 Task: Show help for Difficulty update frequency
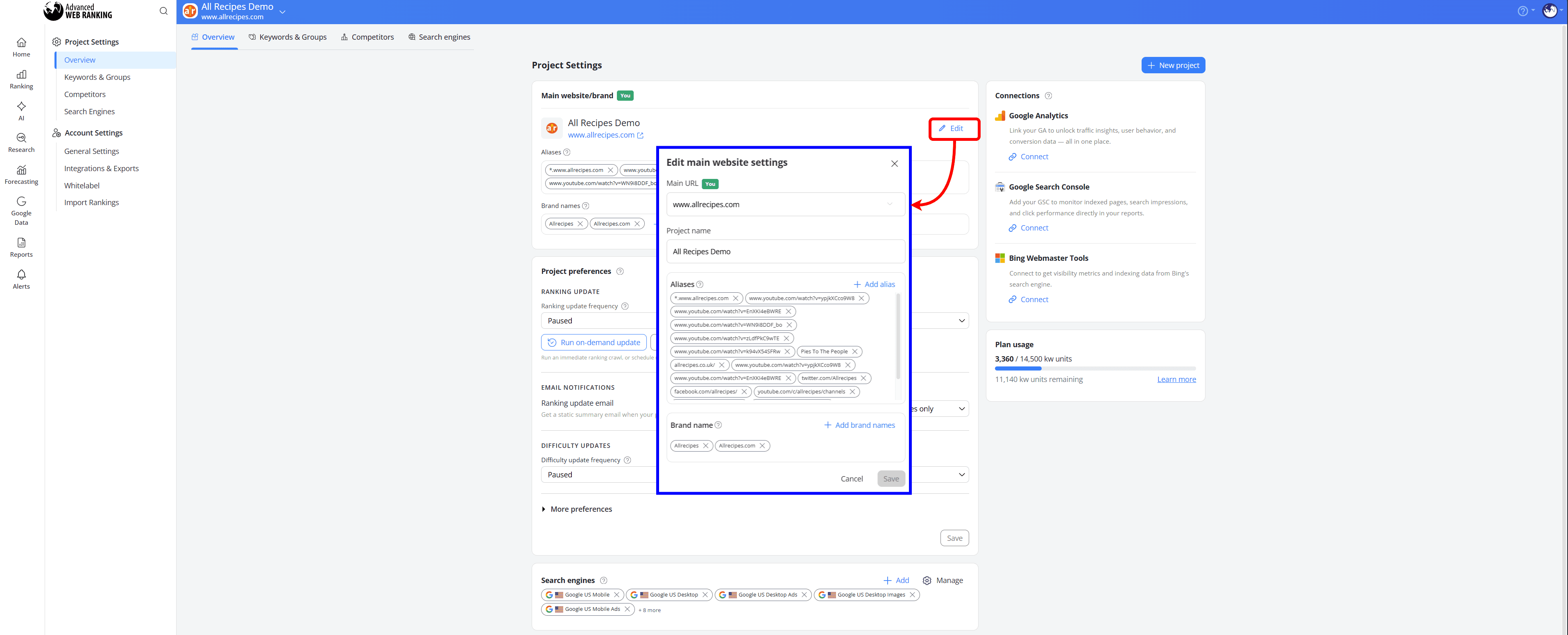(x=628, y=460)
